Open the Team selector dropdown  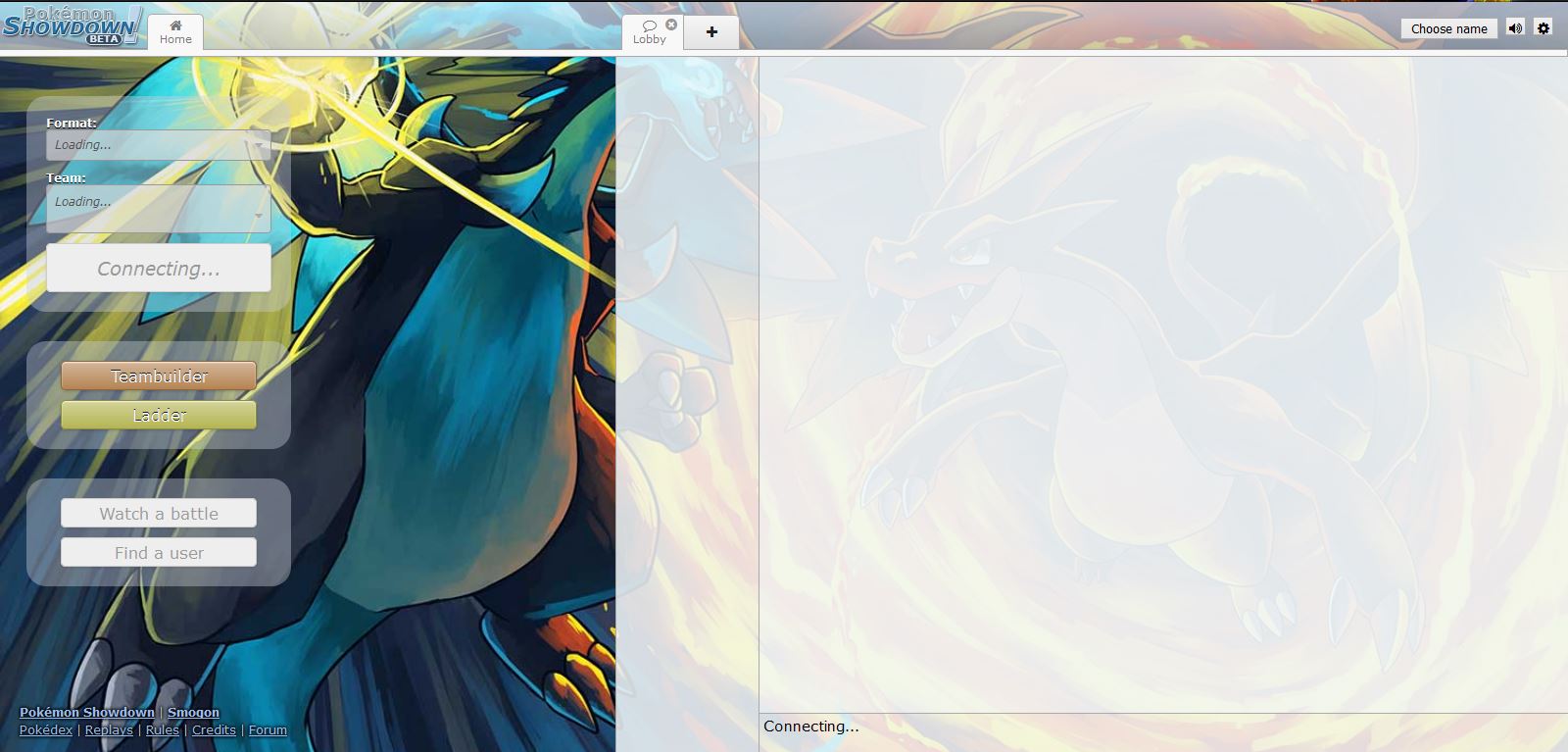pyautogui.click(x=159, y=209)
